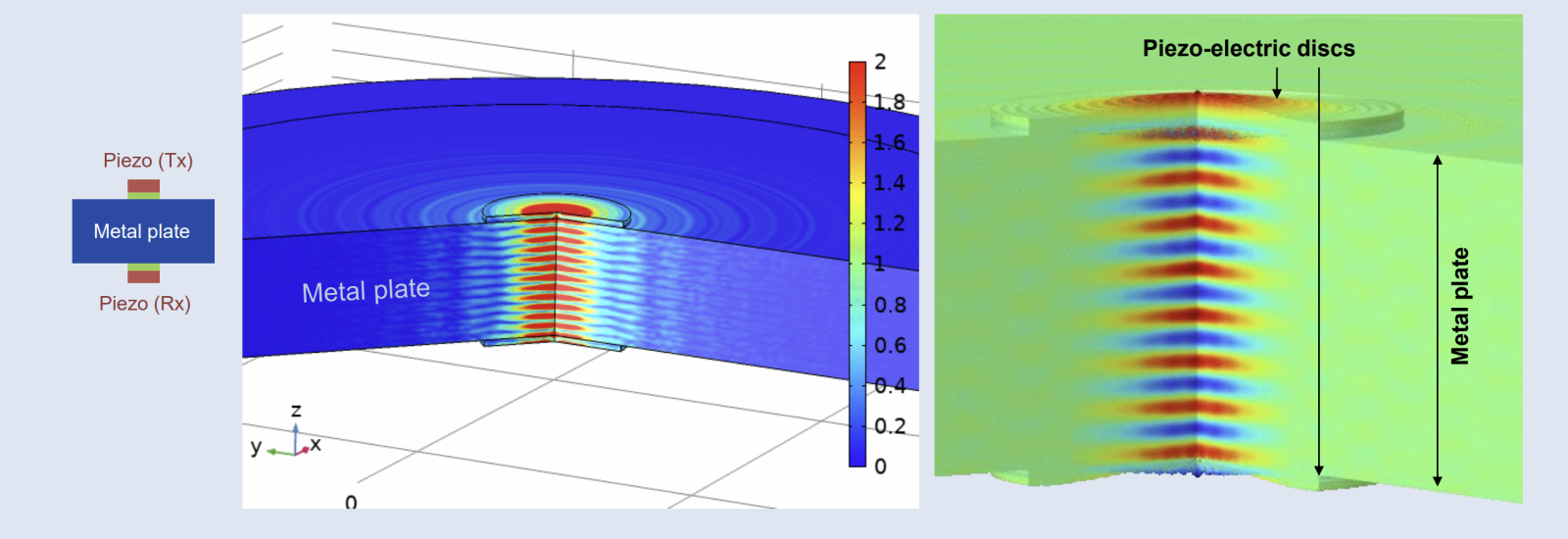Click the Piezo-electric discs heading
Image resolution: width=1568 pixels, height=539 pixels.
click(x=1248, y=49)
